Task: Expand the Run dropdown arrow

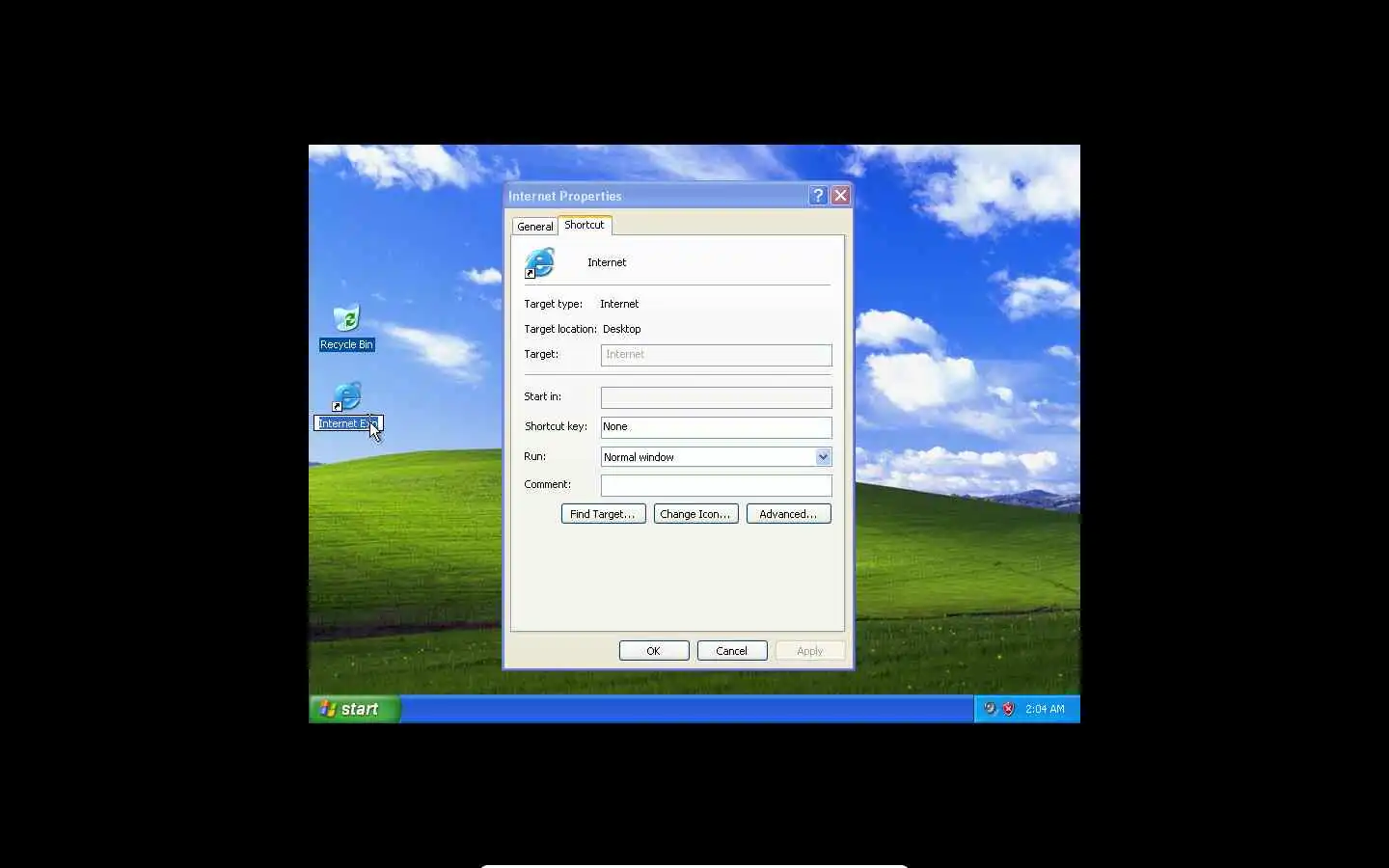Action: coord(823,457)
